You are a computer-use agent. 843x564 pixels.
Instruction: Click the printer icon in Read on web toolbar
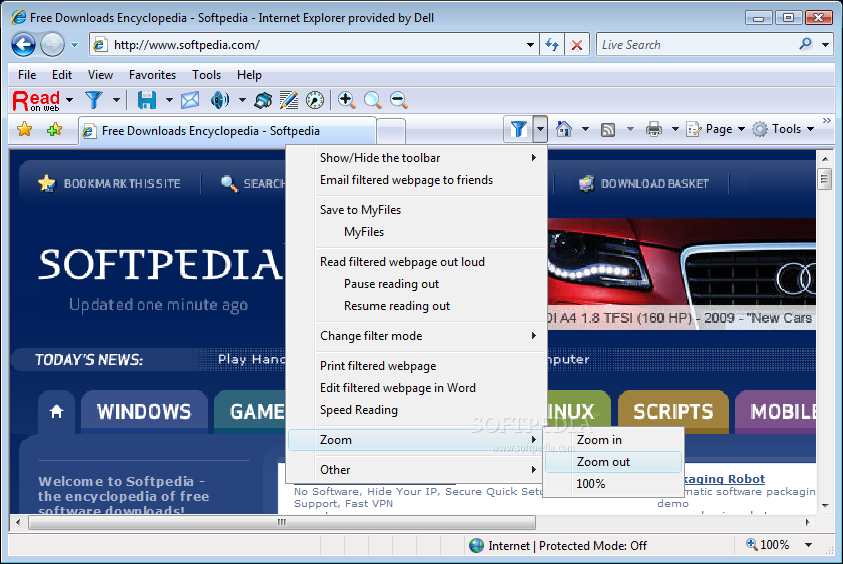pos(263,100)
